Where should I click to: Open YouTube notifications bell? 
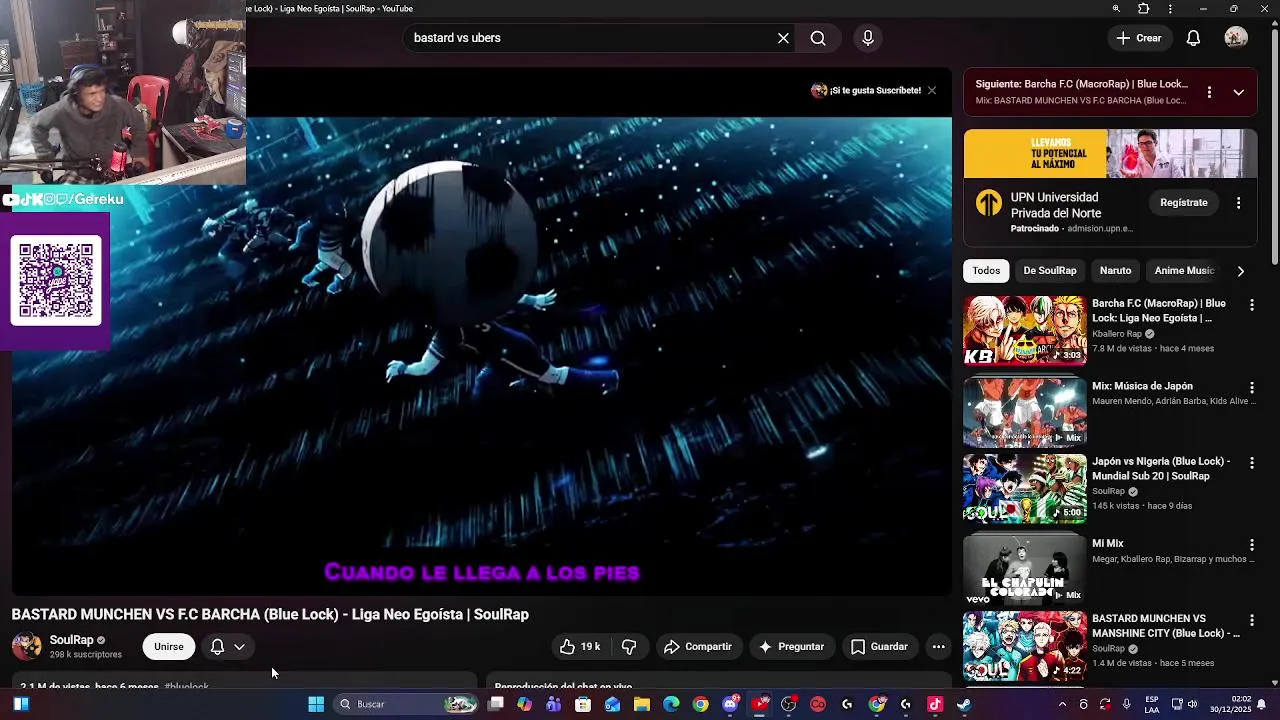point(1193,38)
